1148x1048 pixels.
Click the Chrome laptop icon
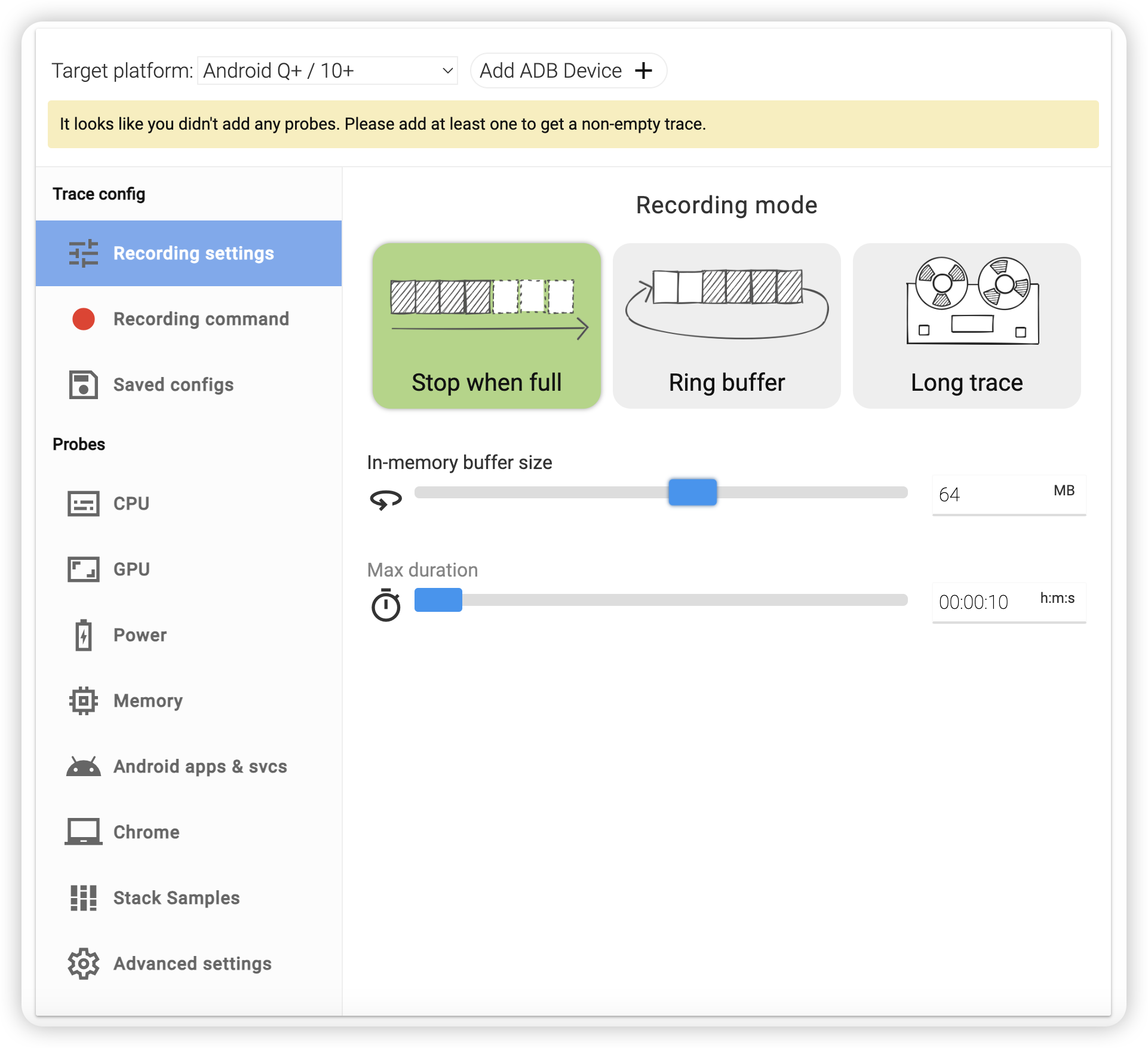pyautogui.click(x=83, y=832)
